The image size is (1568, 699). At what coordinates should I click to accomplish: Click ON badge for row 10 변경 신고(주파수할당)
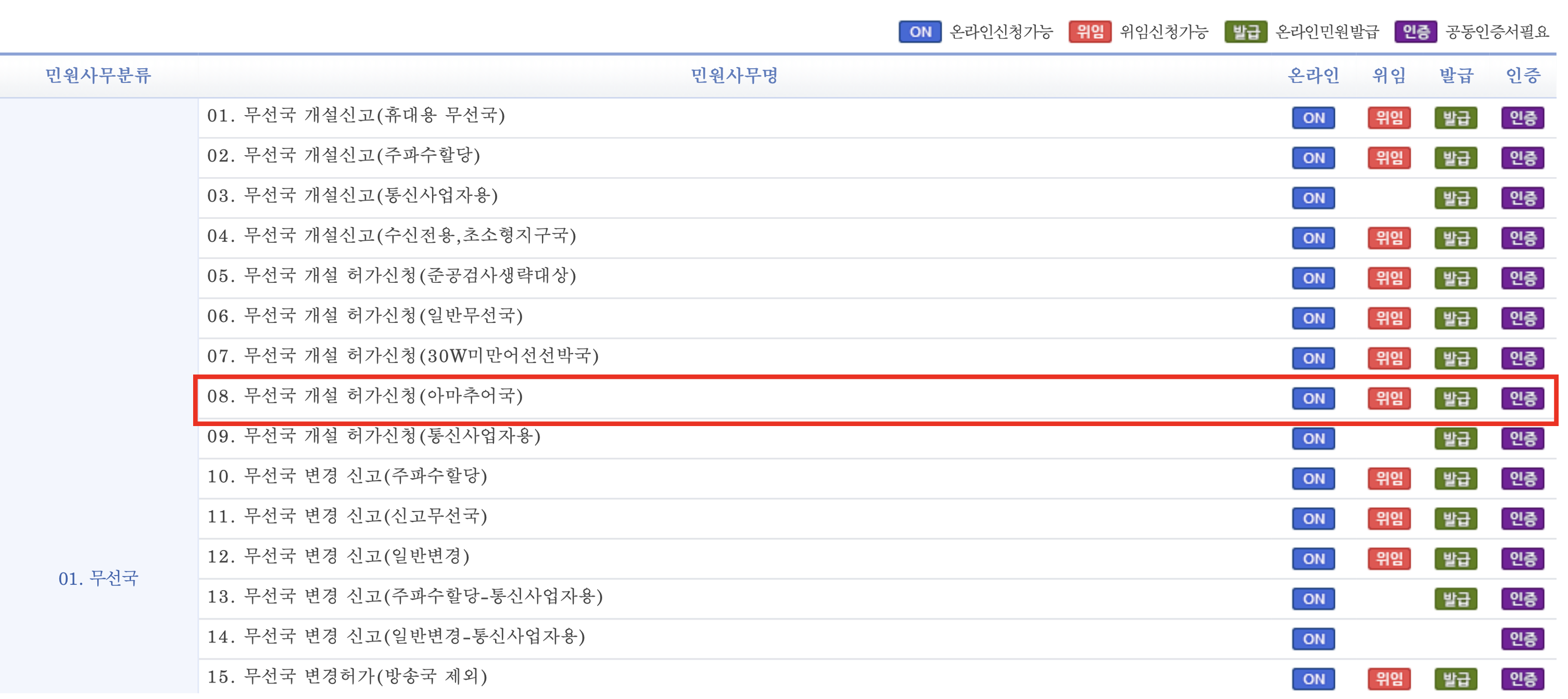(1313, 479)
